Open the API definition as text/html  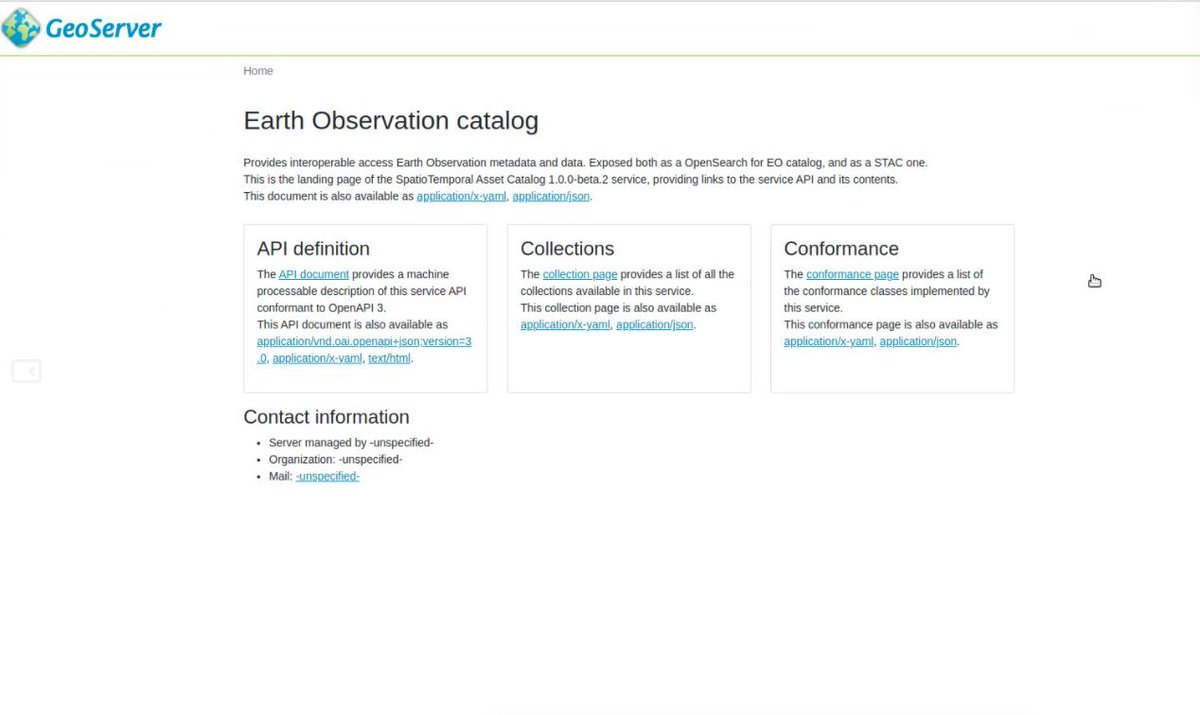click(389, 358)
